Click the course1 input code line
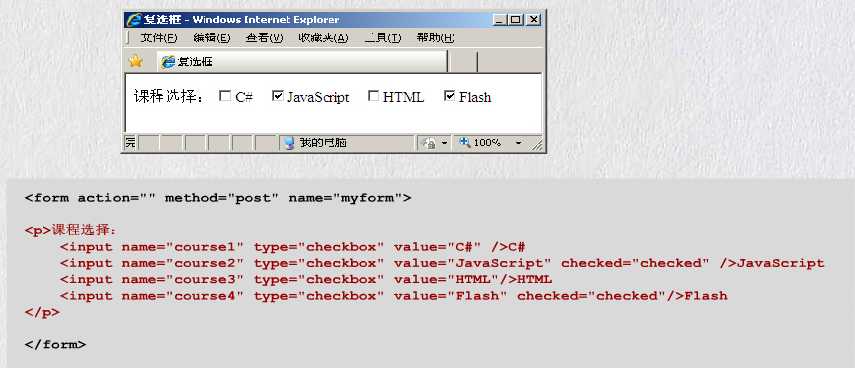The image size is (855, 368). [292, 247]
